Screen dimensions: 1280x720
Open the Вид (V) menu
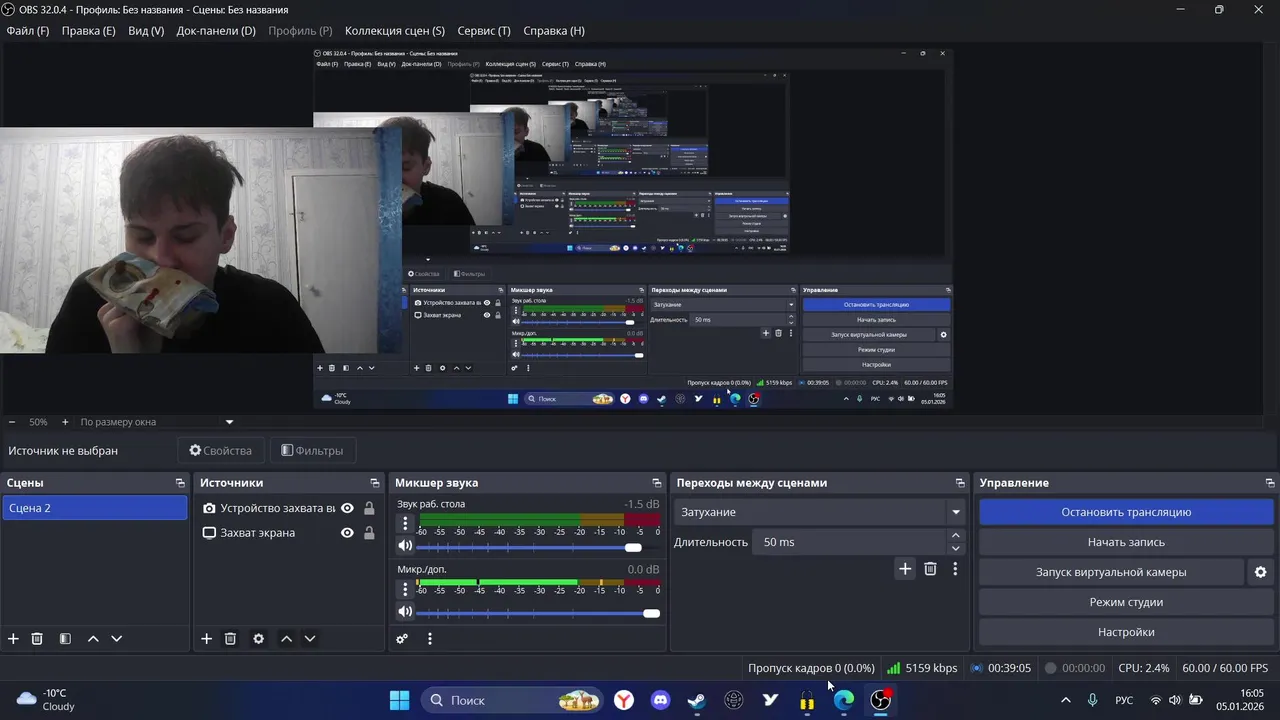tap(146, 31)
